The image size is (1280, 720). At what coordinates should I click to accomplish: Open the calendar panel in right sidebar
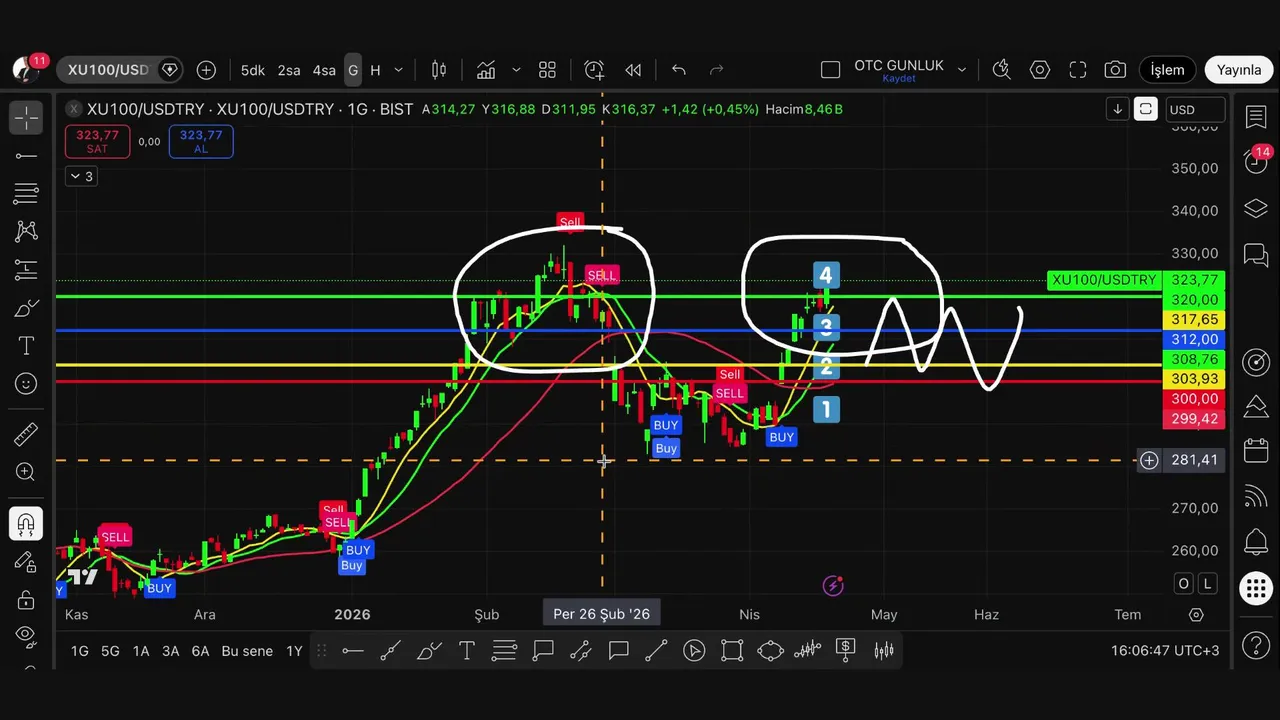(1256, 450)
